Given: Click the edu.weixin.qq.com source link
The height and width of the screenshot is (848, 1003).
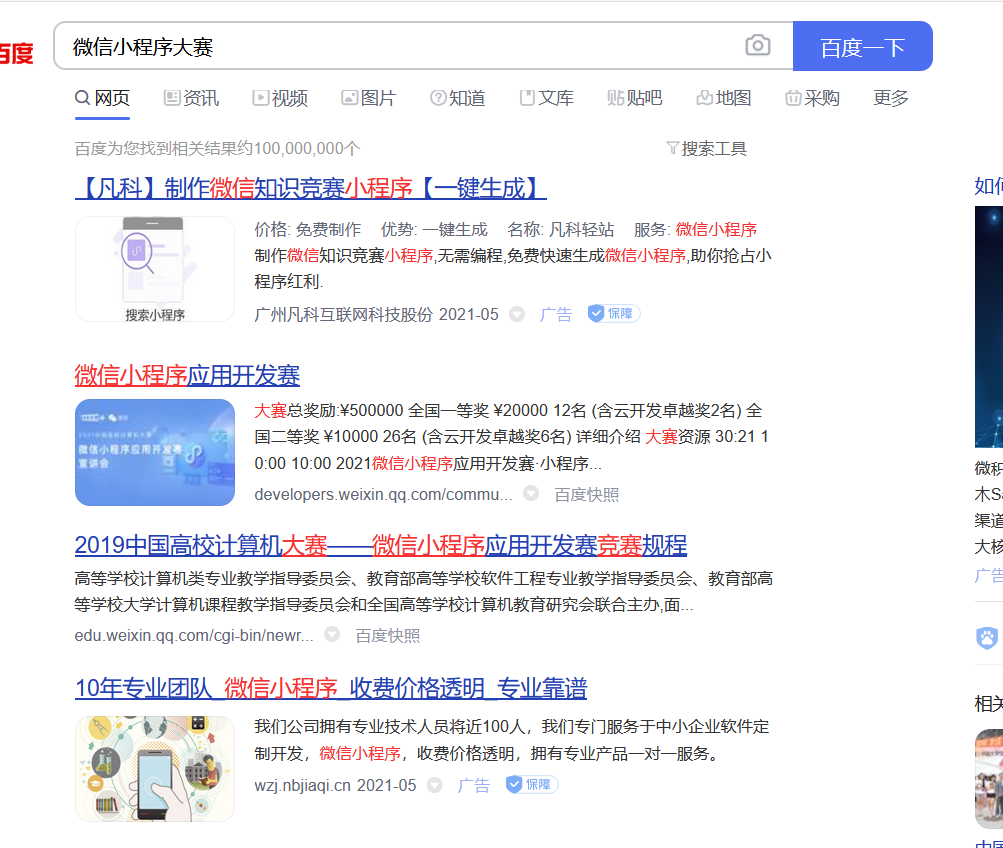Looking at the screenshot, I should pyautogui.click(x=194, y=635).
